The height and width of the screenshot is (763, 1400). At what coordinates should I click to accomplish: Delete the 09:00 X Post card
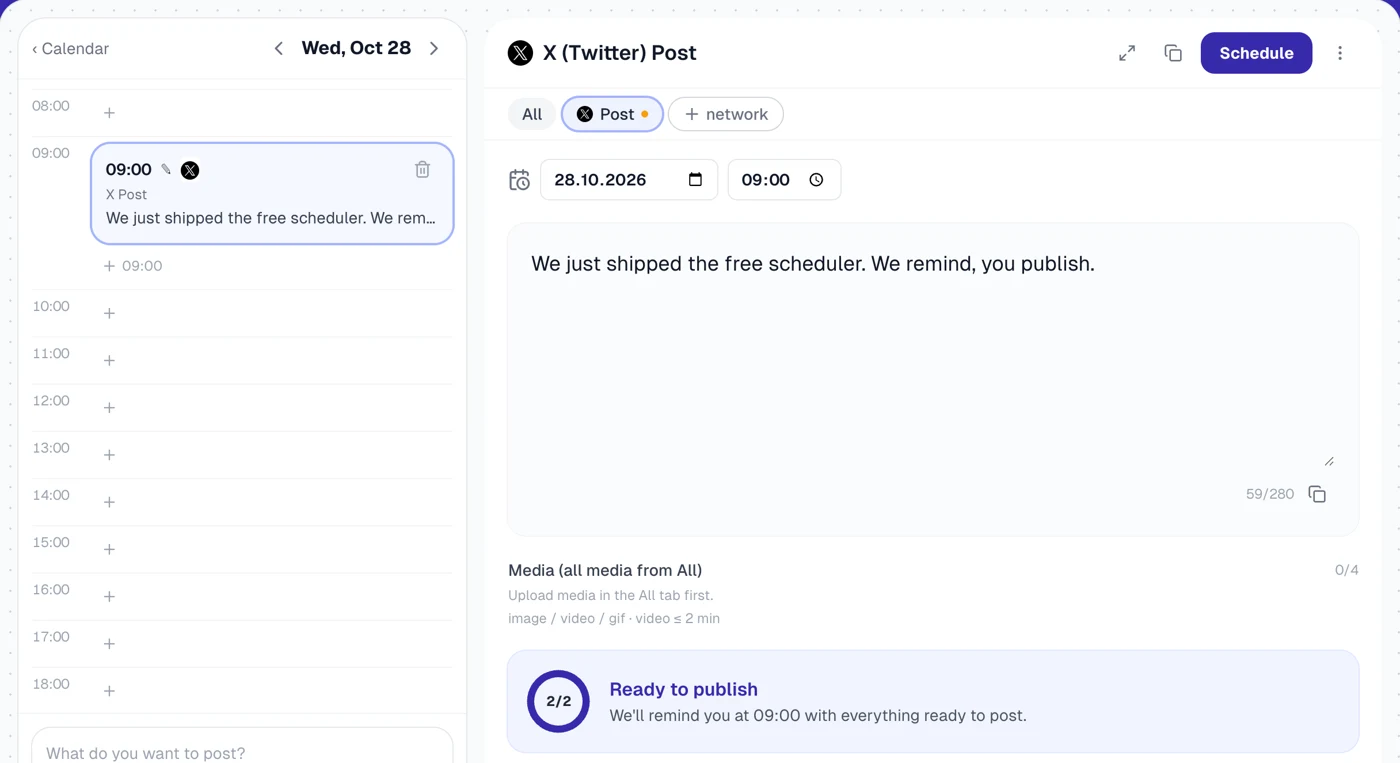pos(422,170)
